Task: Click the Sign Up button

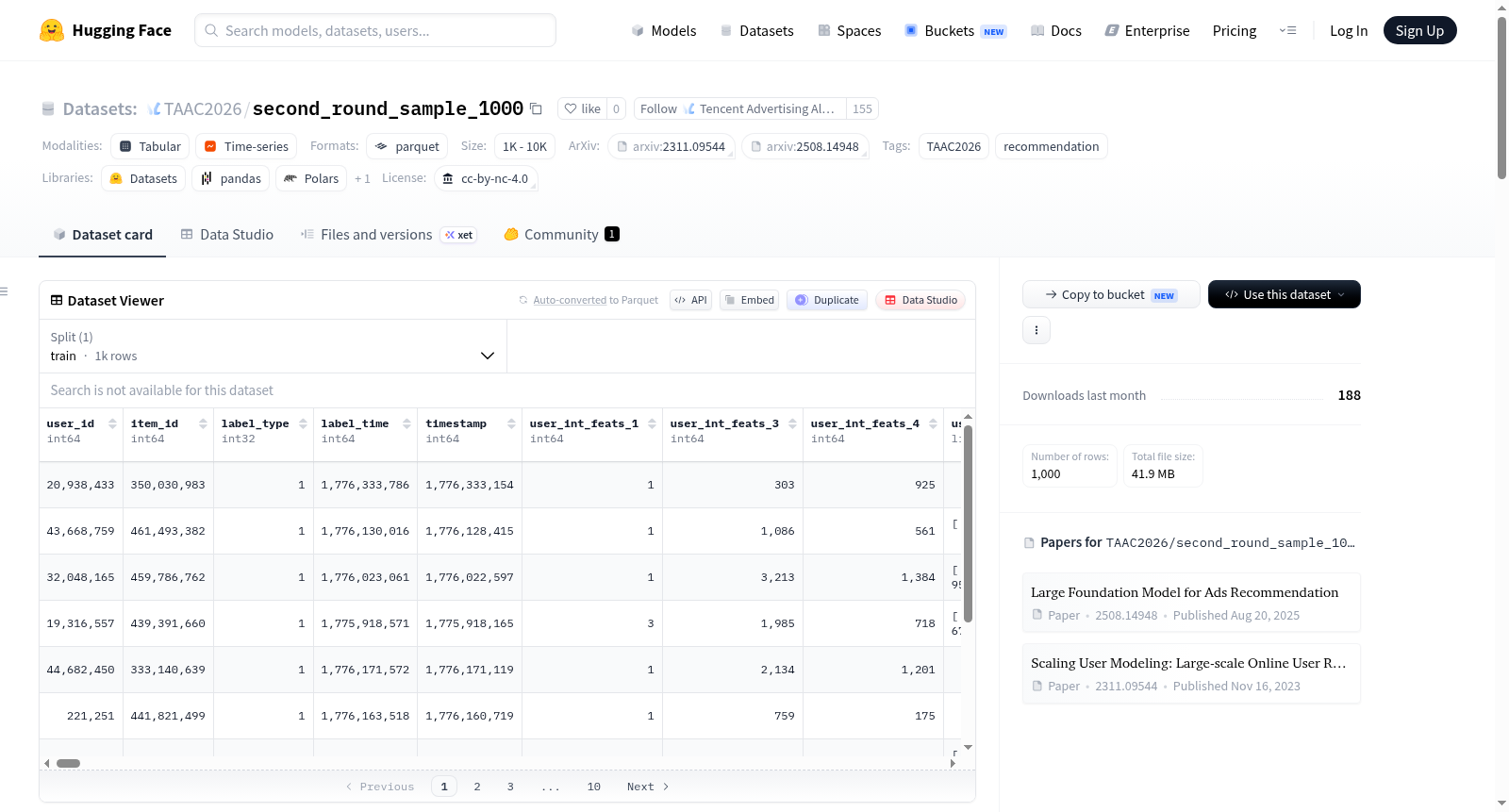Action: (1419, 30)
